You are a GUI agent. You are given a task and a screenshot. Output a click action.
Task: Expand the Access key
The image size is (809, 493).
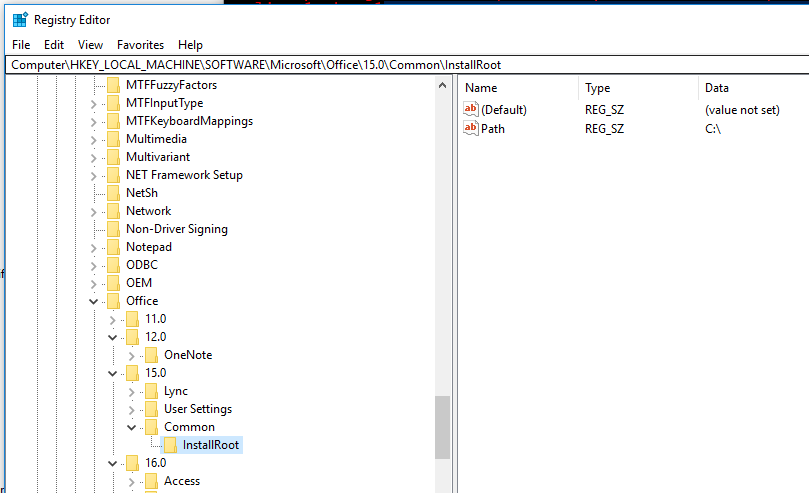[x=132, y=482]
